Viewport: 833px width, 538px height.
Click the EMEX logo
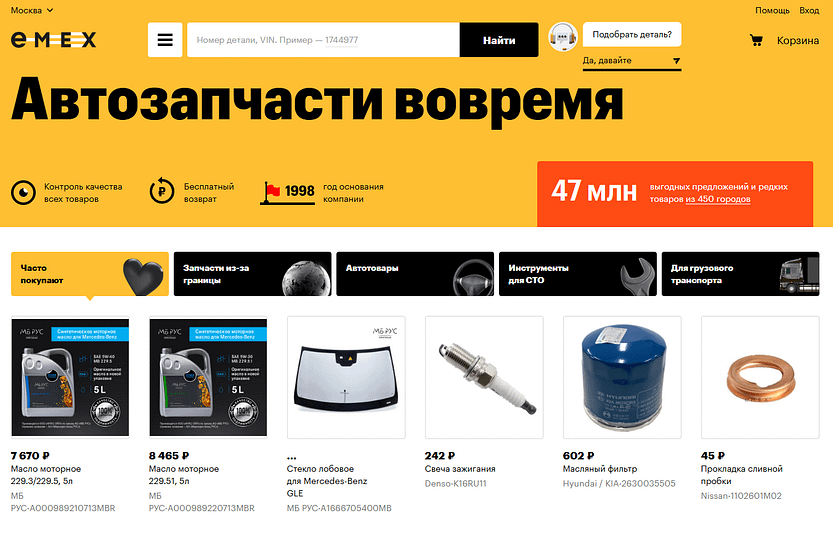54,40
